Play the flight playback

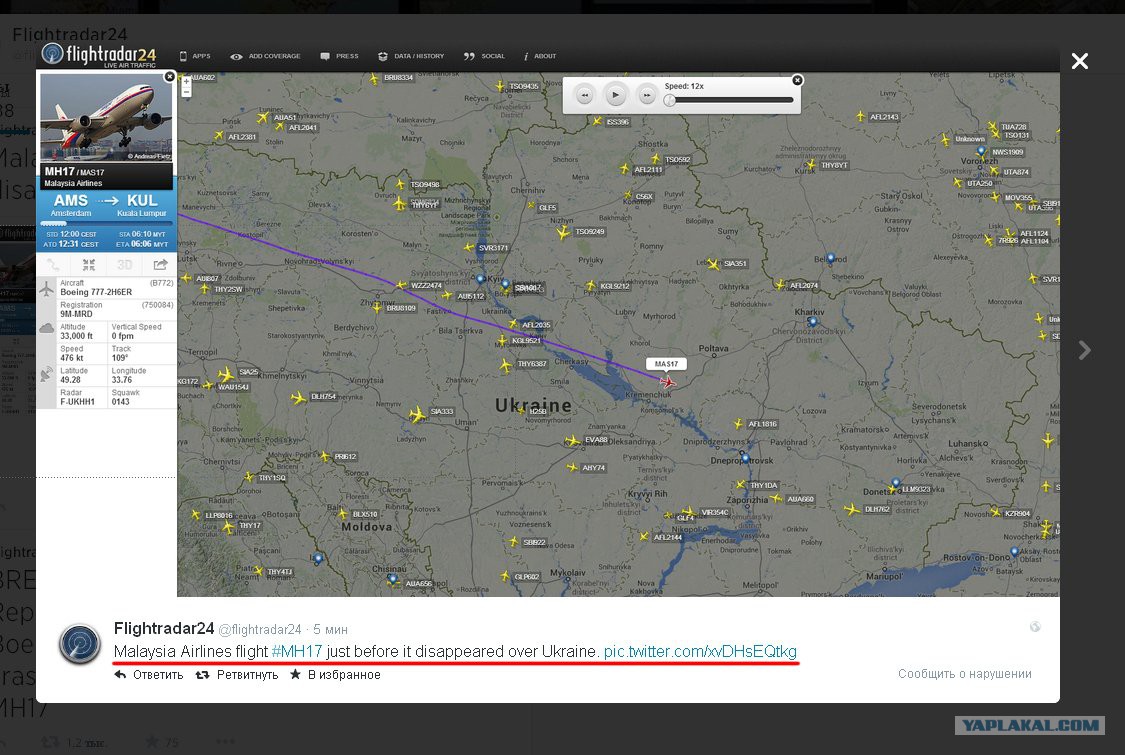tap(615, 95)
